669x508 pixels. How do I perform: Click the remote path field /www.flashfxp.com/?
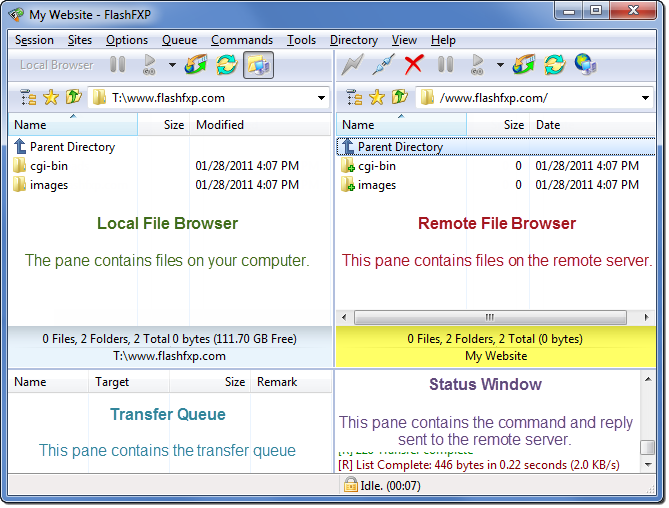pyautogui.click(x=535, y=98)
